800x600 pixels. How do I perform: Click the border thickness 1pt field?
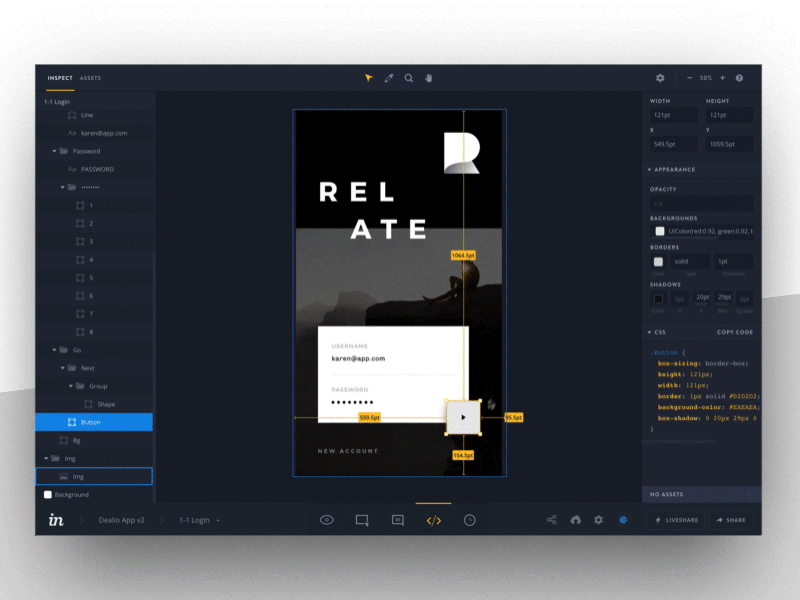pyautogui.click(x=733, y=262)
